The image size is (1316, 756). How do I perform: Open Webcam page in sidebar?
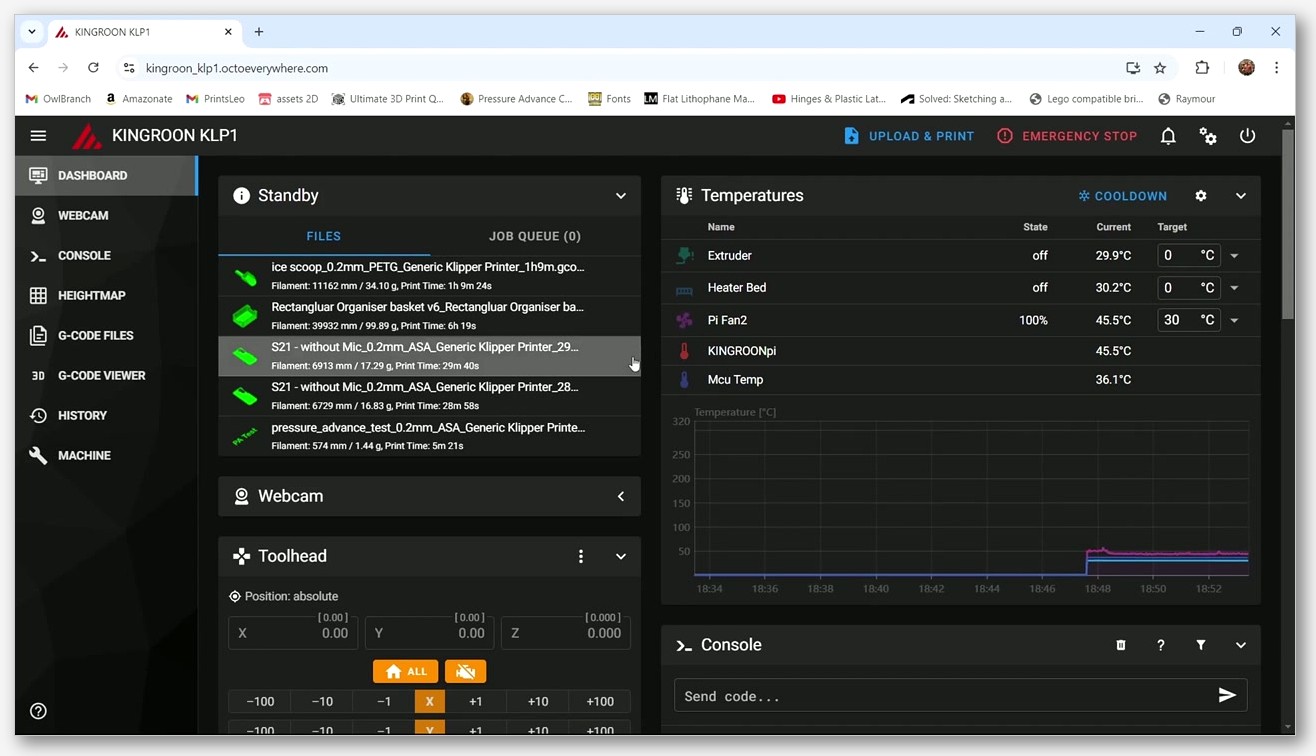106,216
